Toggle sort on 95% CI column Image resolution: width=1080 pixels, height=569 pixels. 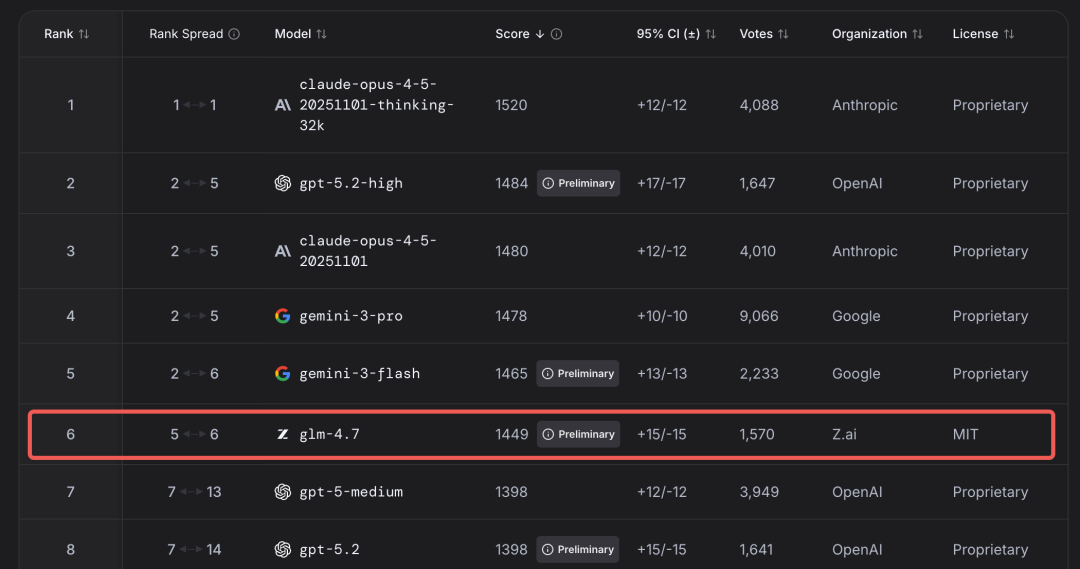click(711, 34)
